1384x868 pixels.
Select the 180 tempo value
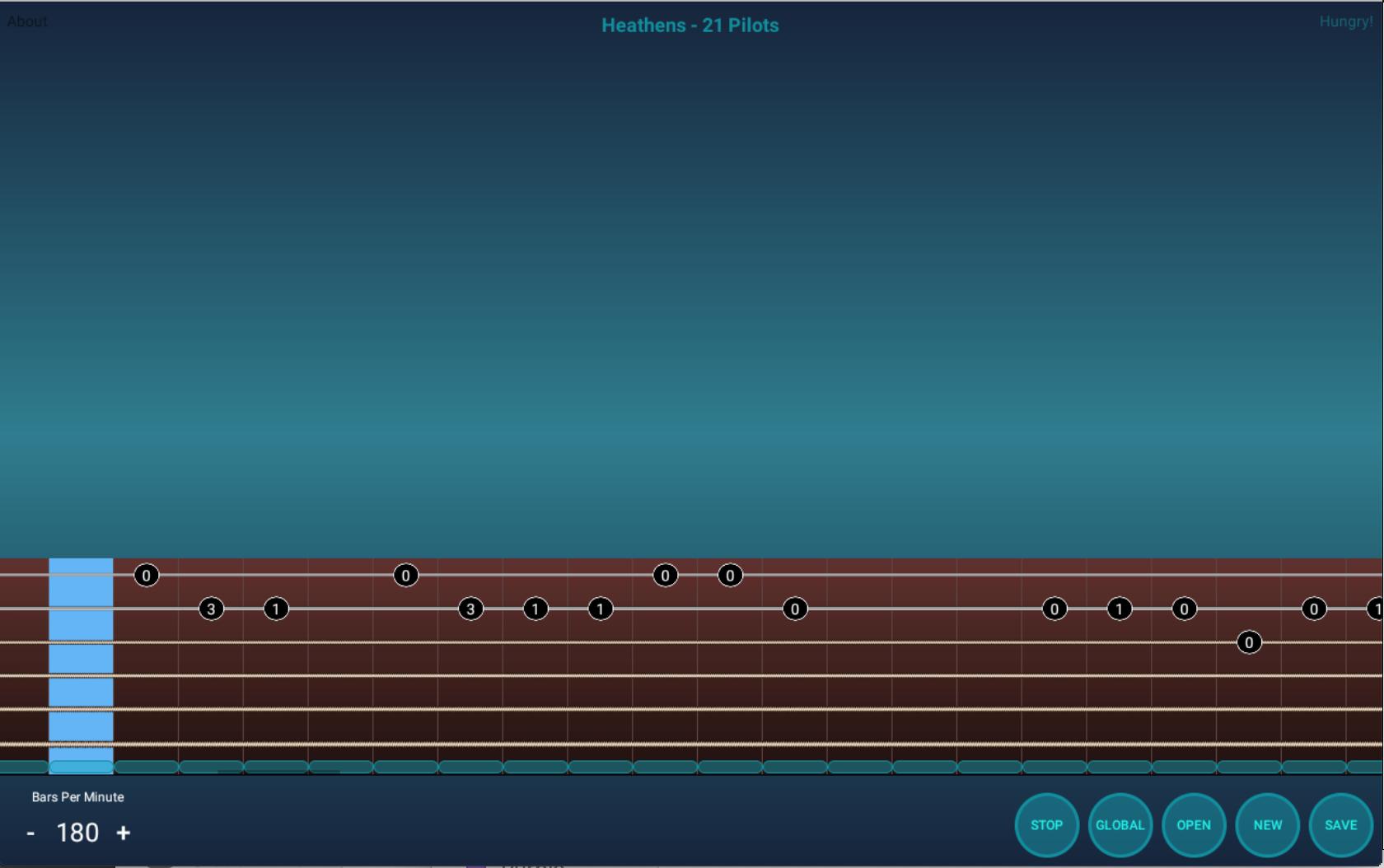pyautogui.click(x=77, y=833)
